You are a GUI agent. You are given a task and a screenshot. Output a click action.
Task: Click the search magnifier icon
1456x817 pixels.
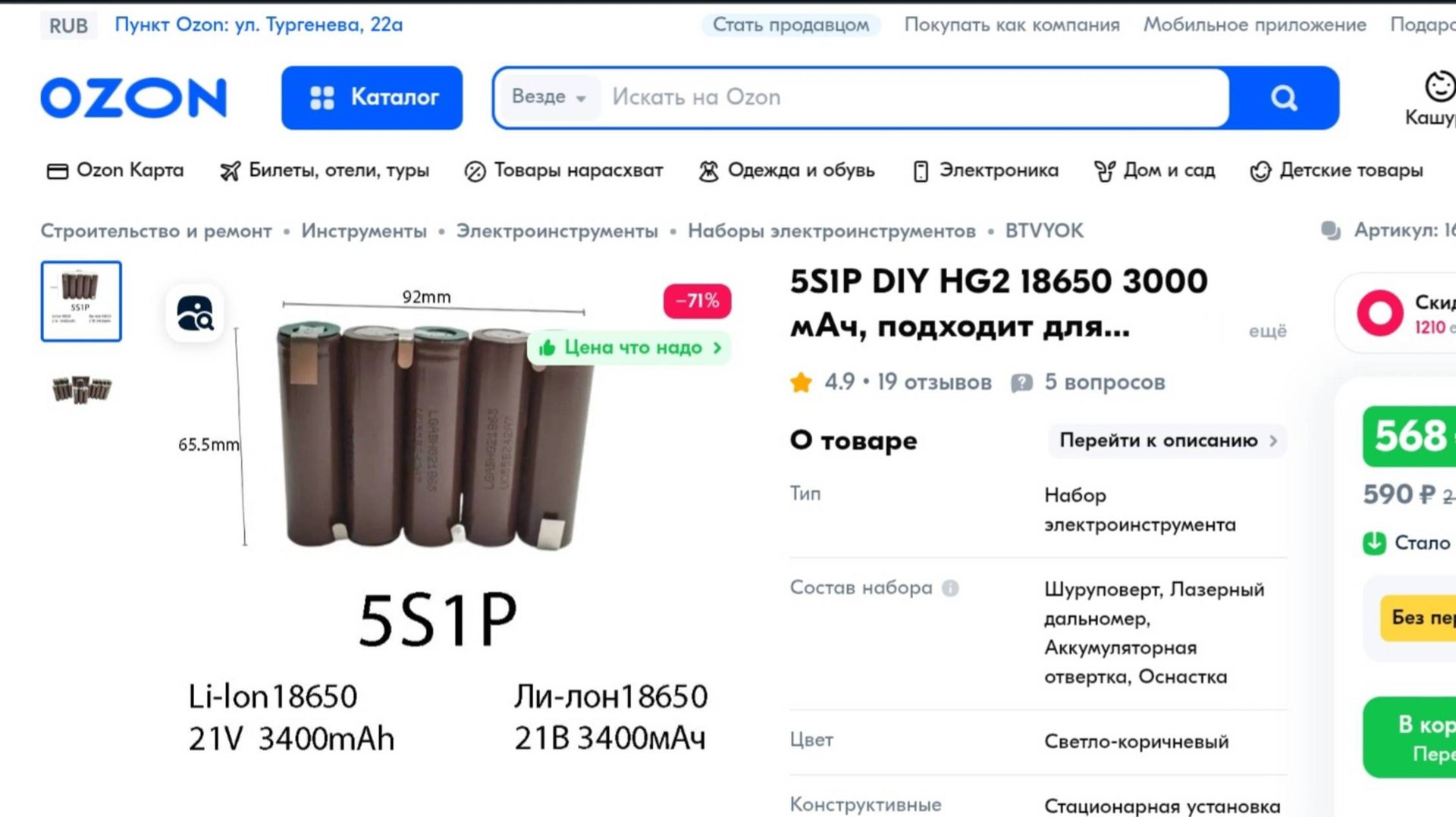[x=1283, y=97]
